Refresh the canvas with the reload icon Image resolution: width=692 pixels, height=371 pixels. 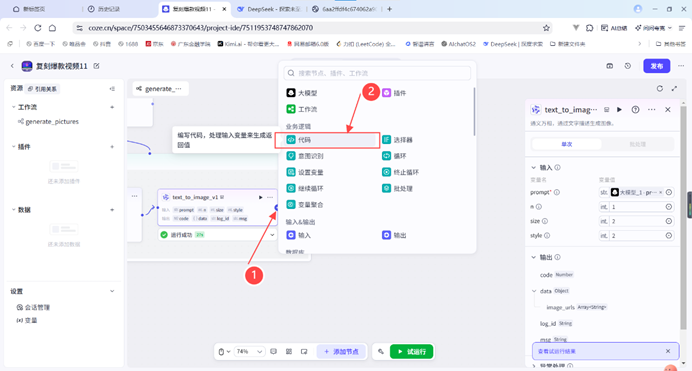(x=659, y=89)
